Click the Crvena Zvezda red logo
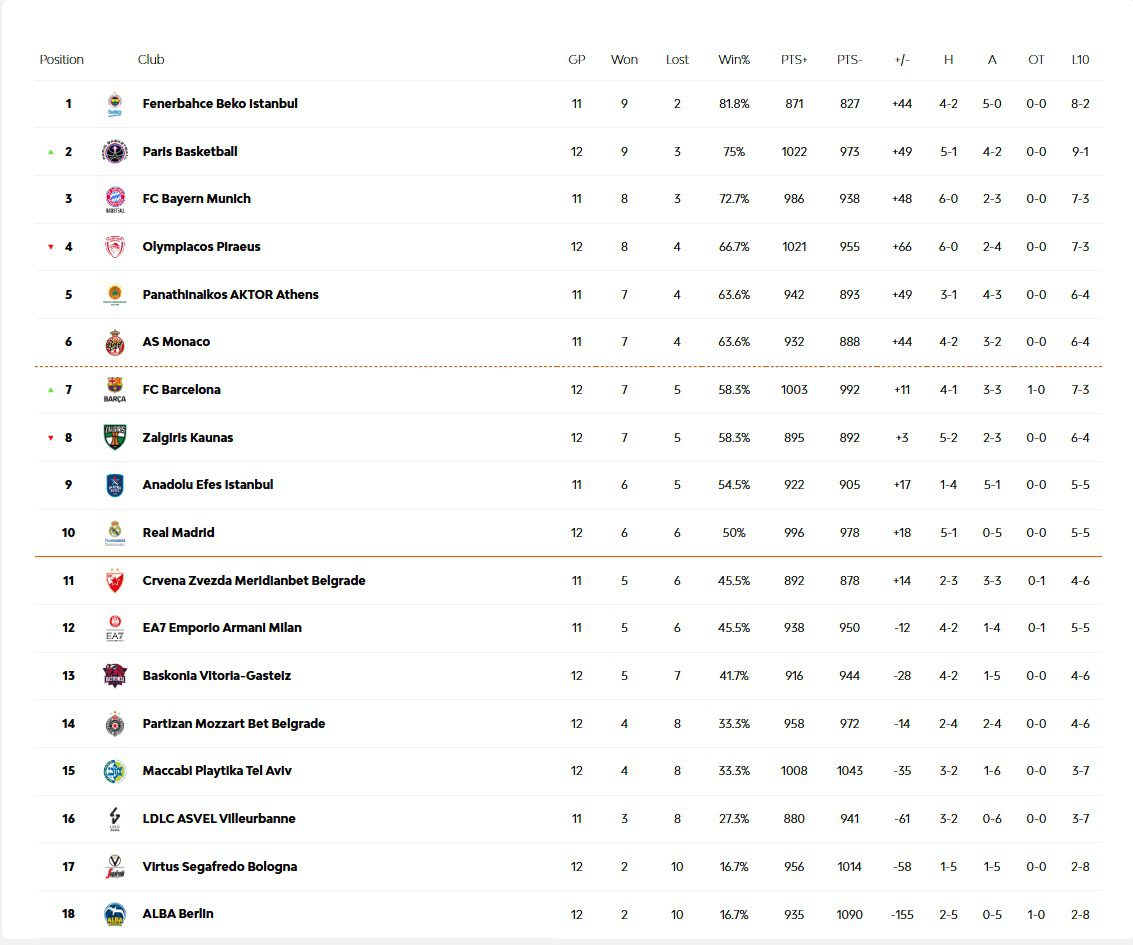Screen dimensions: 1133x945 [x=115, y=581]
